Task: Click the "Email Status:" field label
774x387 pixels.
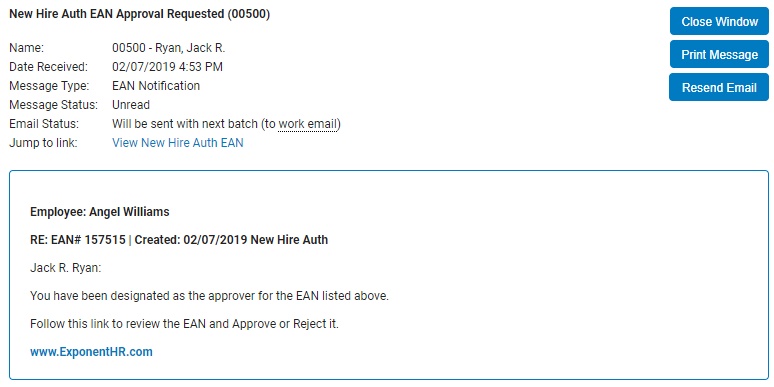Action: [44, 123]
